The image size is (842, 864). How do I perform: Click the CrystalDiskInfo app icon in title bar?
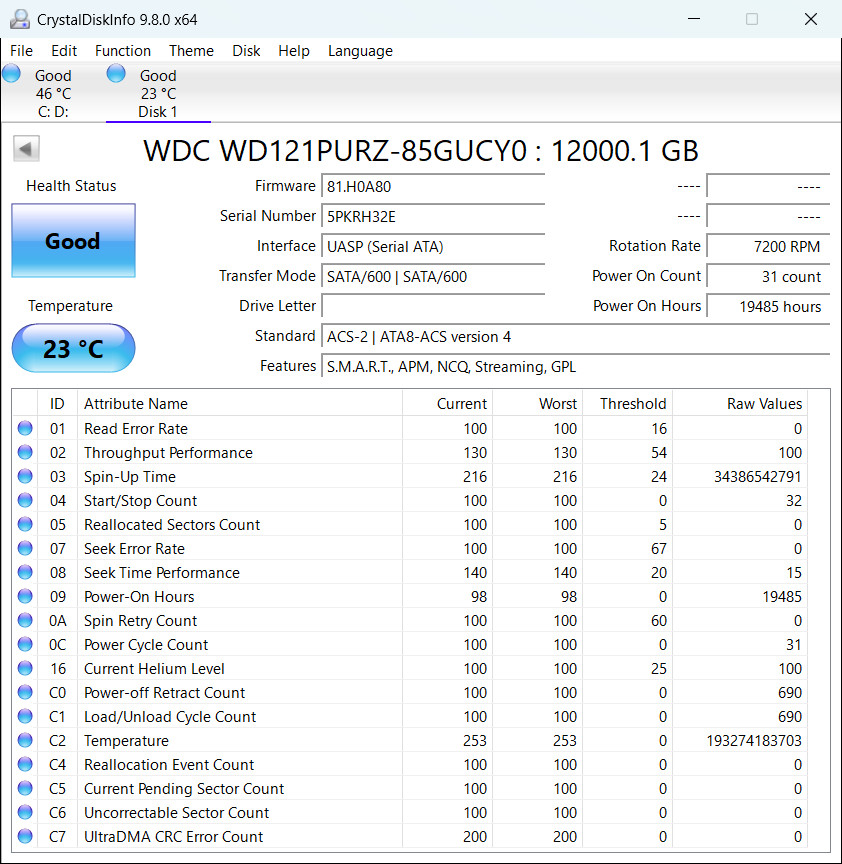point(20,19)
